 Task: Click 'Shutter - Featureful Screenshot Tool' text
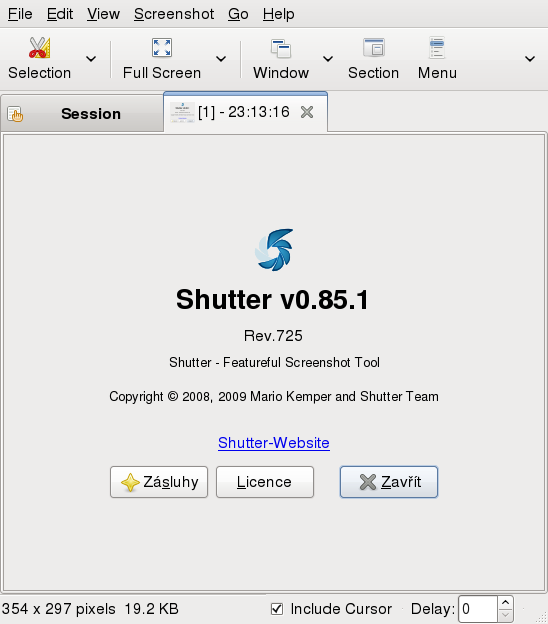coord(274,363)
